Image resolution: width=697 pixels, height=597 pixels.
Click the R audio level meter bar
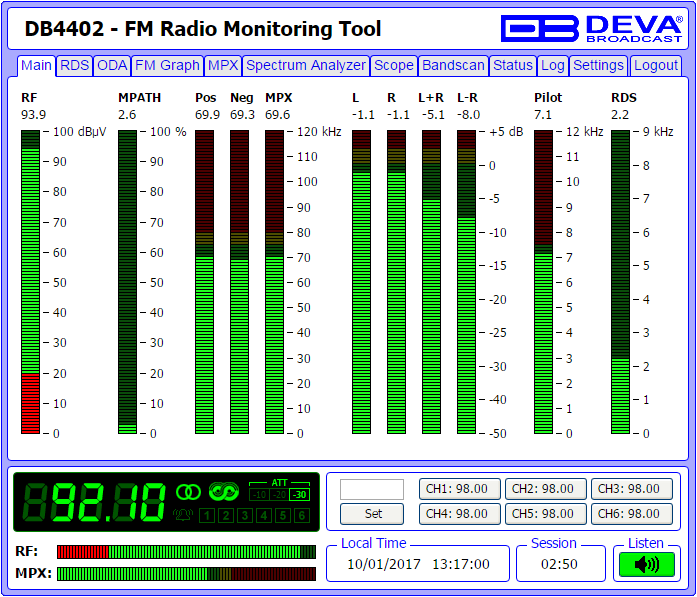pyautogui.click(x=397, y=282)
